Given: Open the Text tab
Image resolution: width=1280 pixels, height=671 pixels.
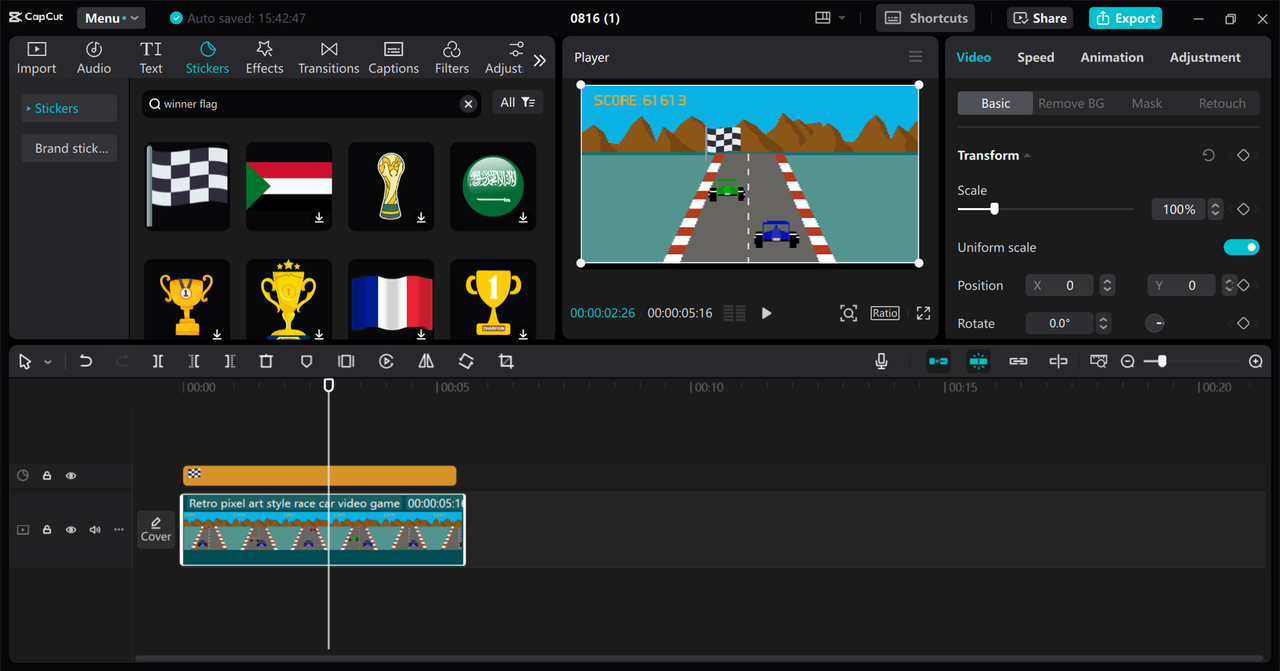Looking at the screenshot, I should [x=151, y=58].
